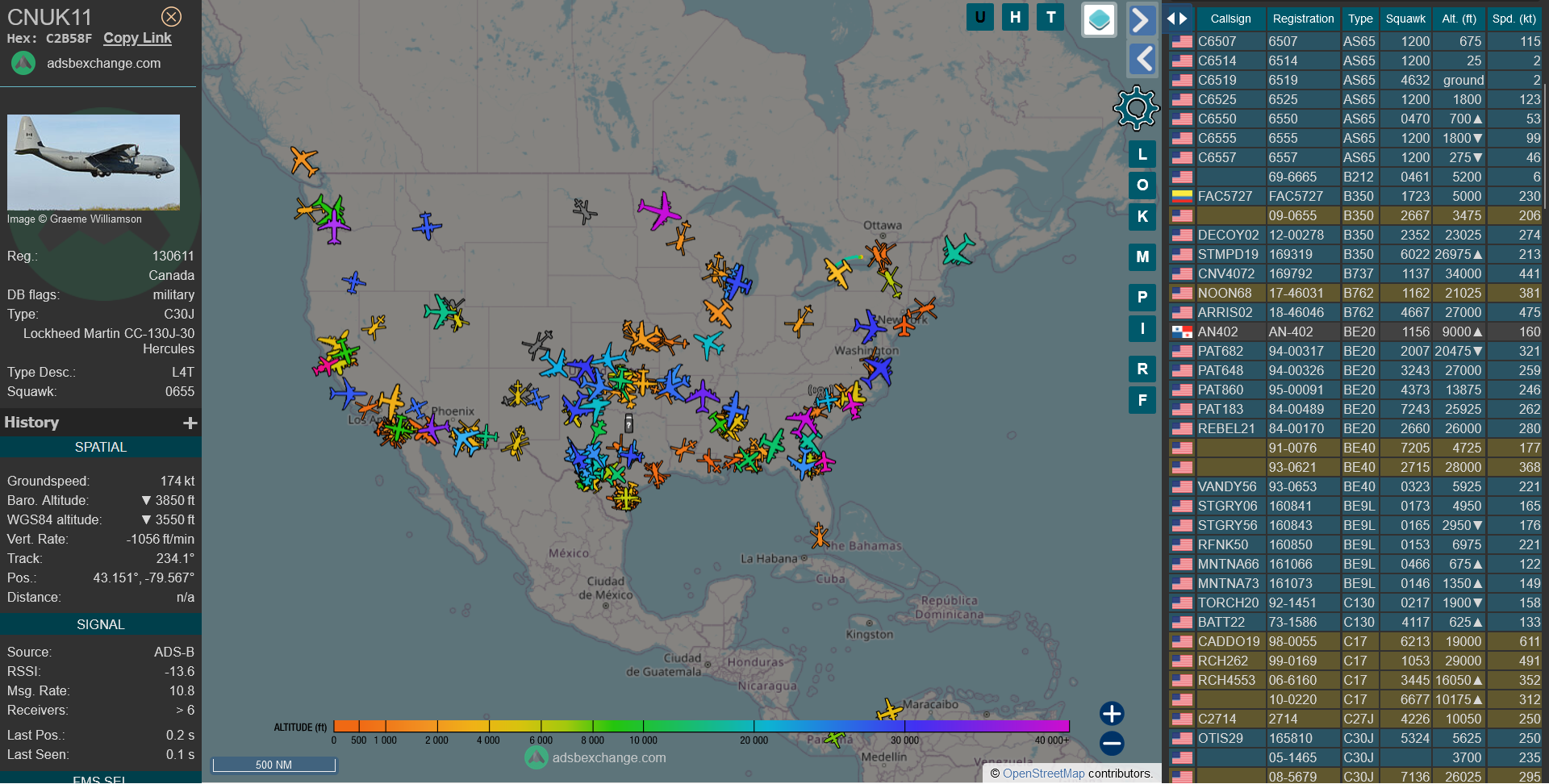Click the R button on map
Image resolution: width=1549 pixels, height=784 pixels.
point(1142,369)
